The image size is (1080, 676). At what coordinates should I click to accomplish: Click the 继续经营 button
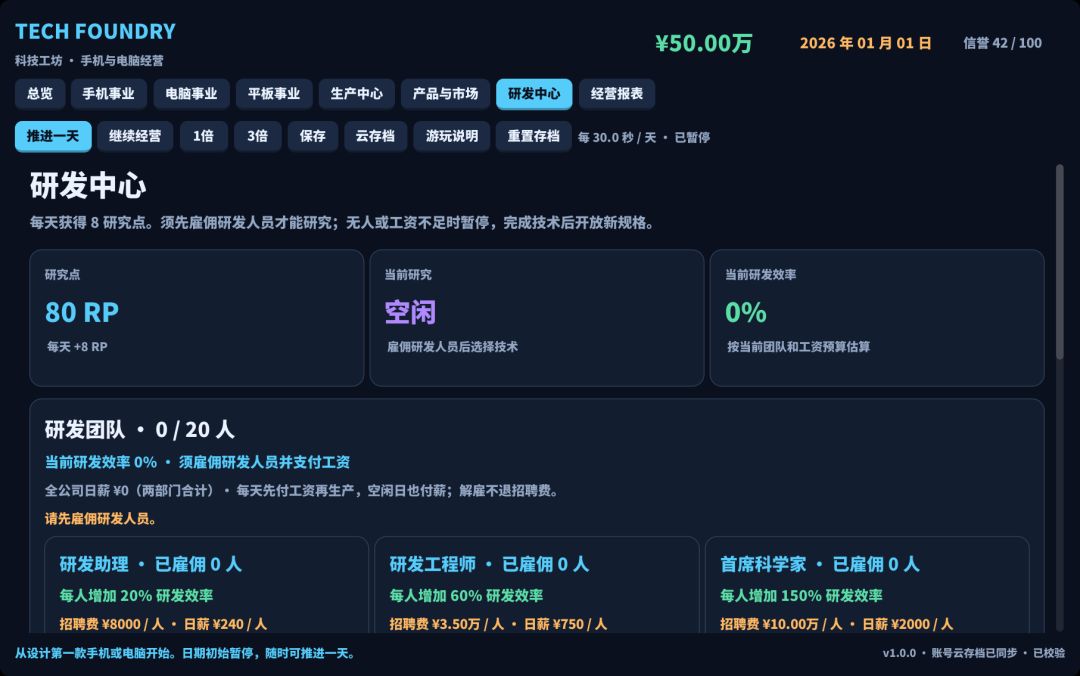pos(135,136)
